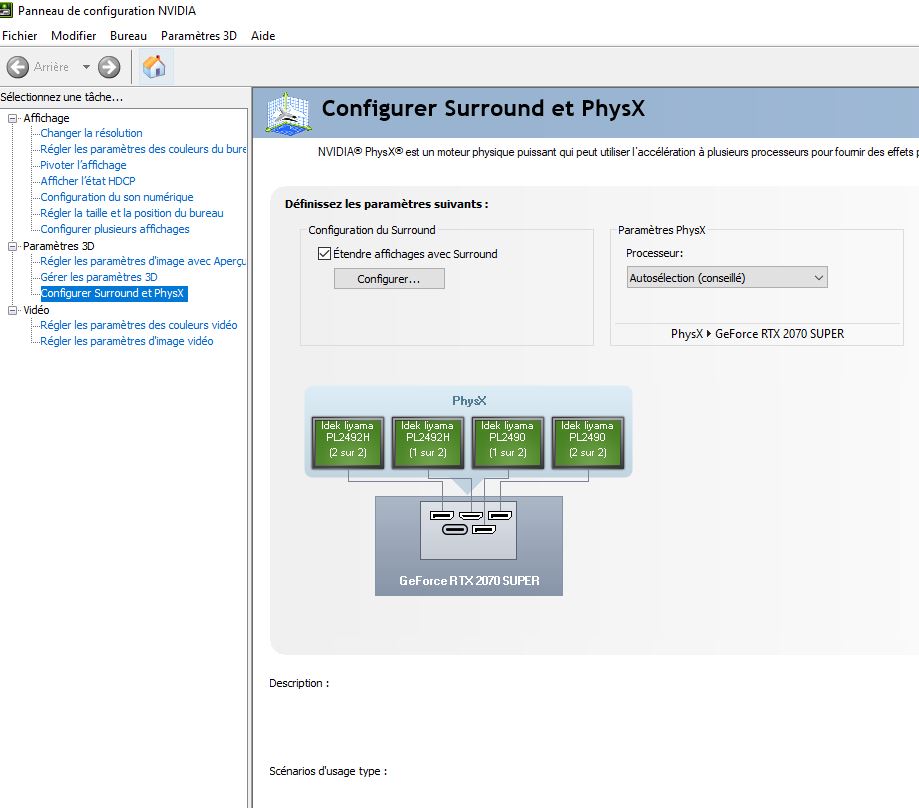
Task: Open the back history dropdown arrow
Action: [x=86, y=67]
